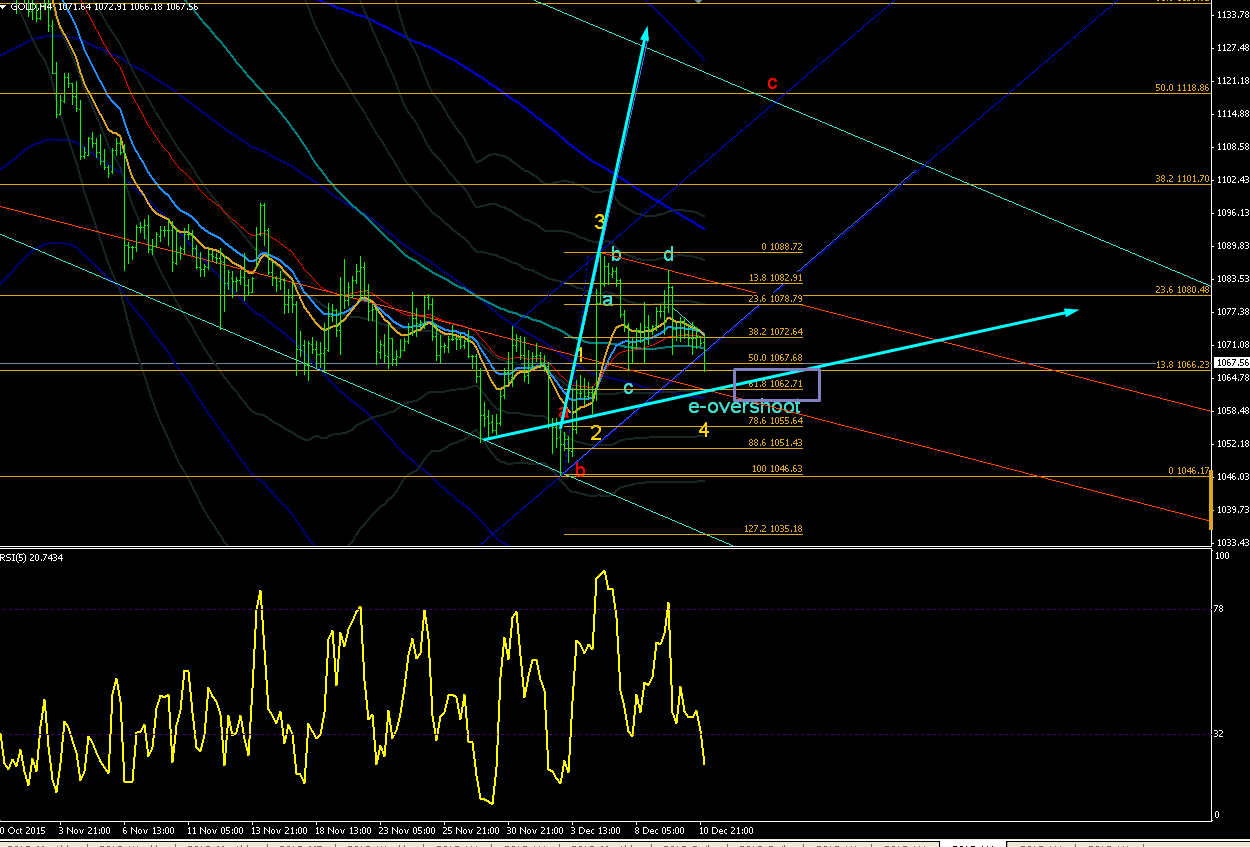Click the RSI scale value 32
The width and height of the screenshot is (1250, 847).
[1218, 734]
